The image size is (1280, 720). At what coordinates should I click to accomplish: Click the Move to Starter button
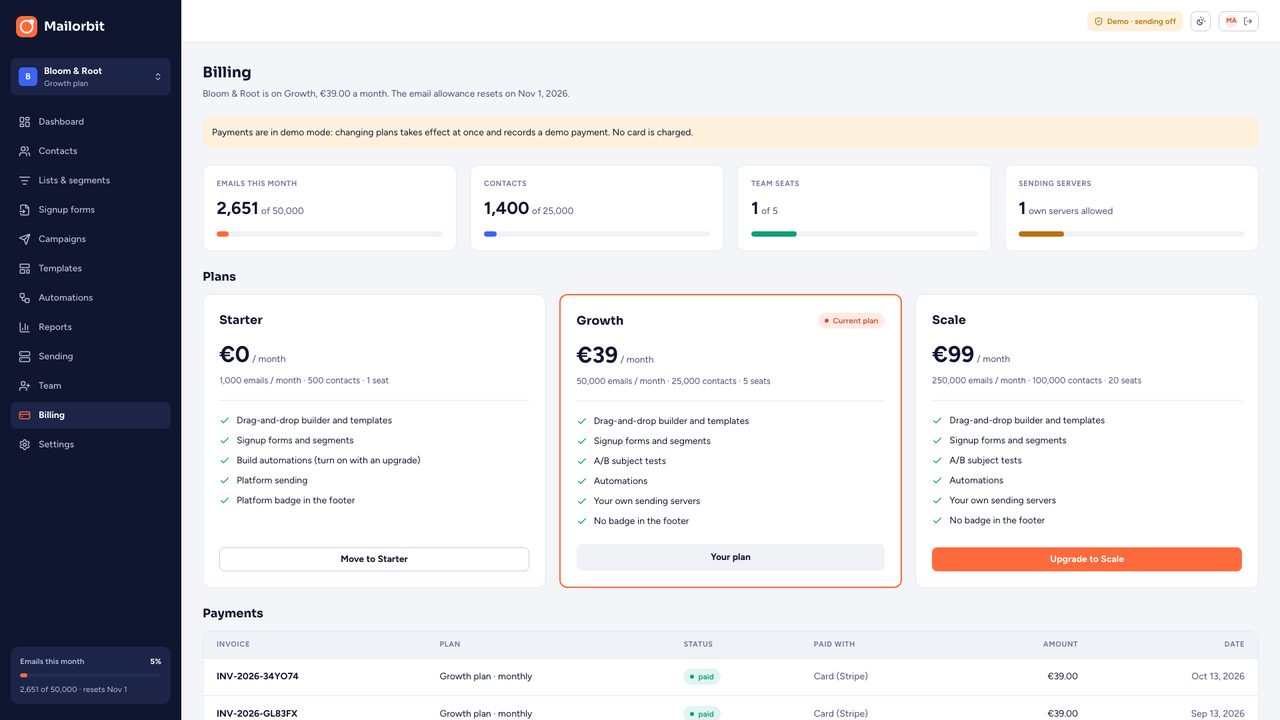pyautogui.click(x=374, y=559)
